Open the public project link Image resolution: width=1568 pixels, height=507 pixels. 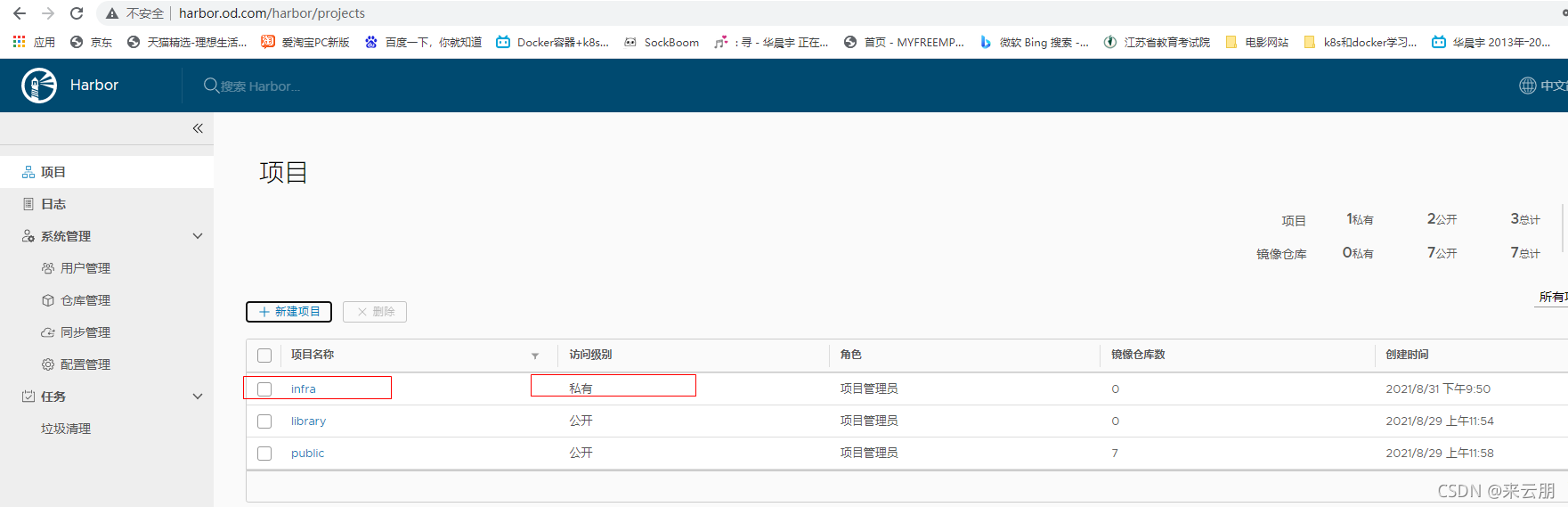pyautogui.click(x=307, y=454)
